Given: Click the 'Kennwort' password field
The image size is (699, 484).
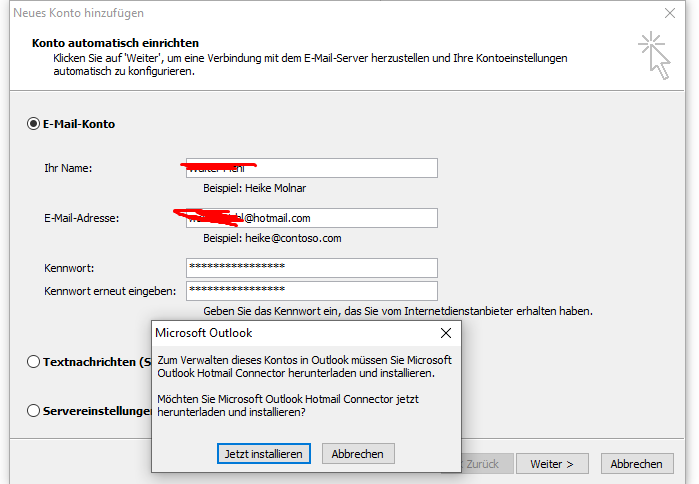Looking at the screenshot, I should point(312,268).
